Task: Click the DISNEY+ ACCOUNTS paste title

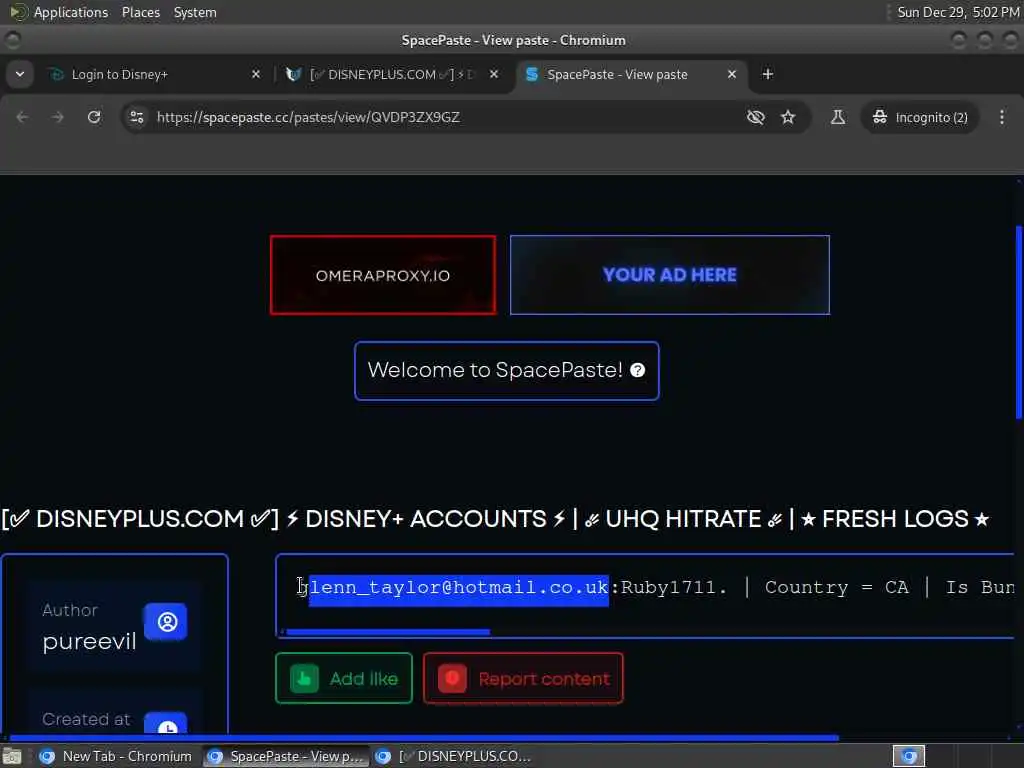Action: (494, 519)
